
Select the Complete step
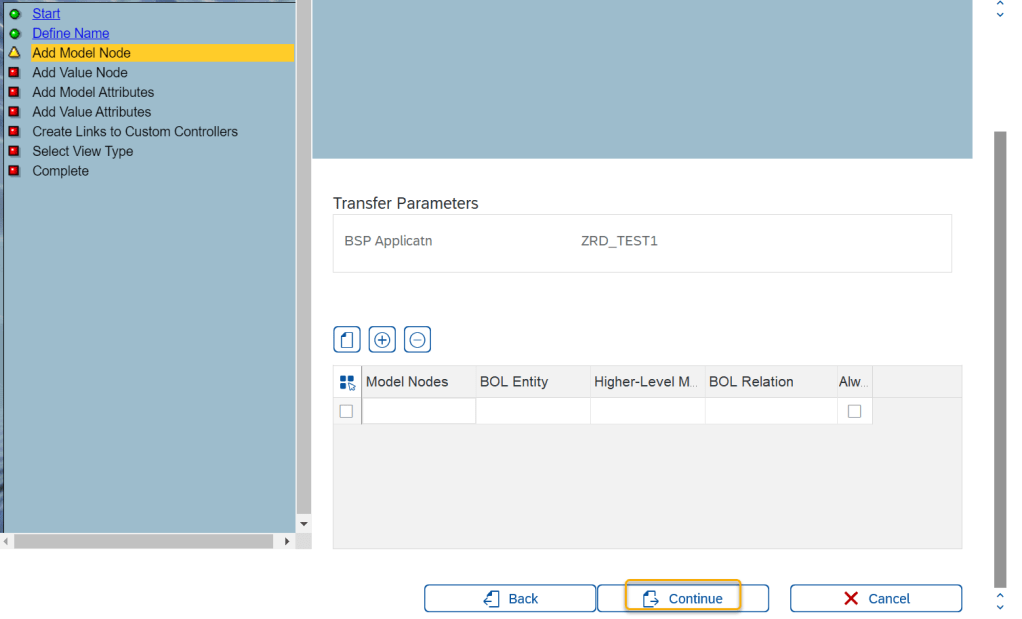61,171
